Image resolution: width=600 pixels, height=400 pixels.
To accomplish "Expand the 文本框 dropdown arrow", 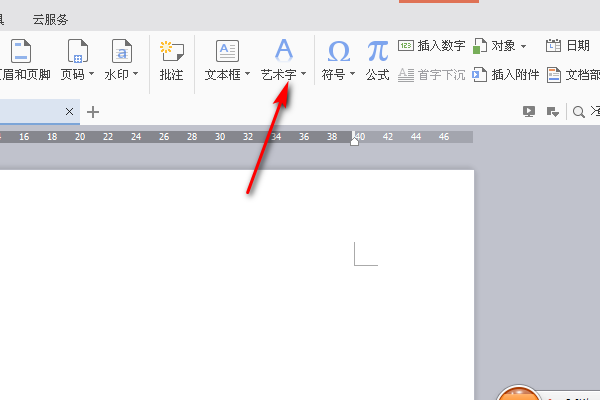I will pyautogui.click(x=247, y=73).
